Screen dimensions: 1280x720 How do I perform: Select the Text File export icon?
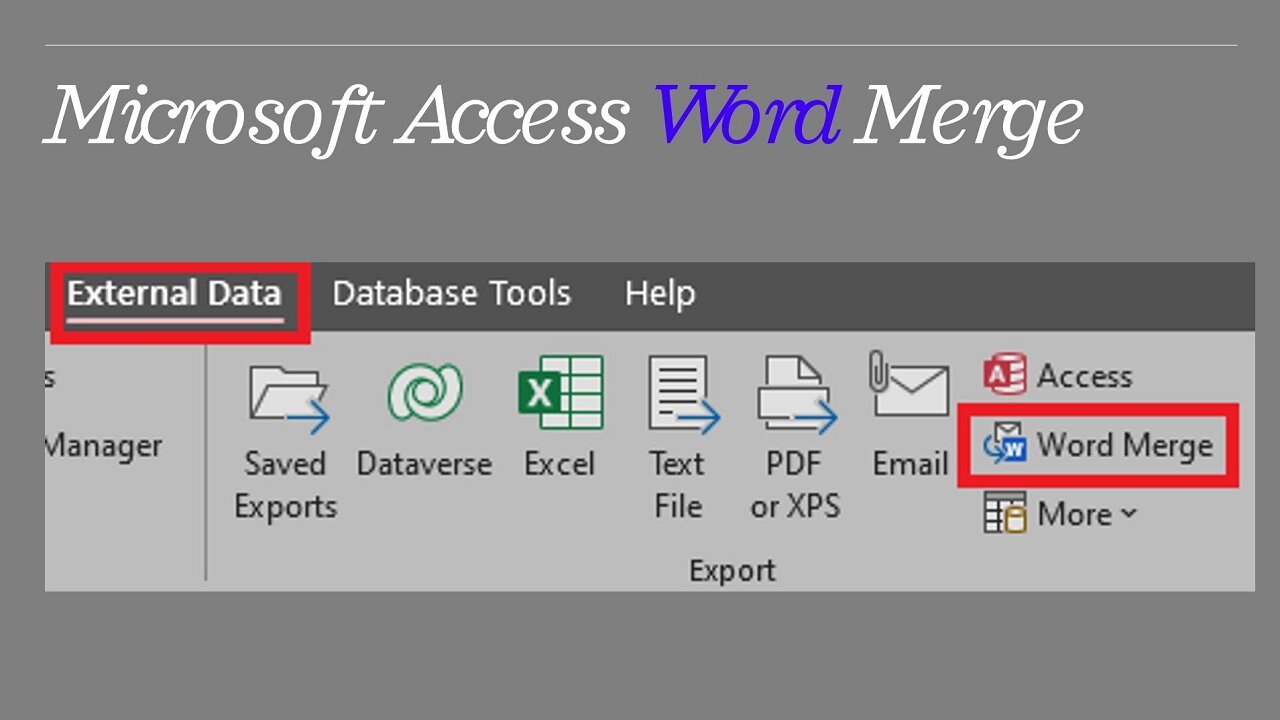(x=683, y=395)
